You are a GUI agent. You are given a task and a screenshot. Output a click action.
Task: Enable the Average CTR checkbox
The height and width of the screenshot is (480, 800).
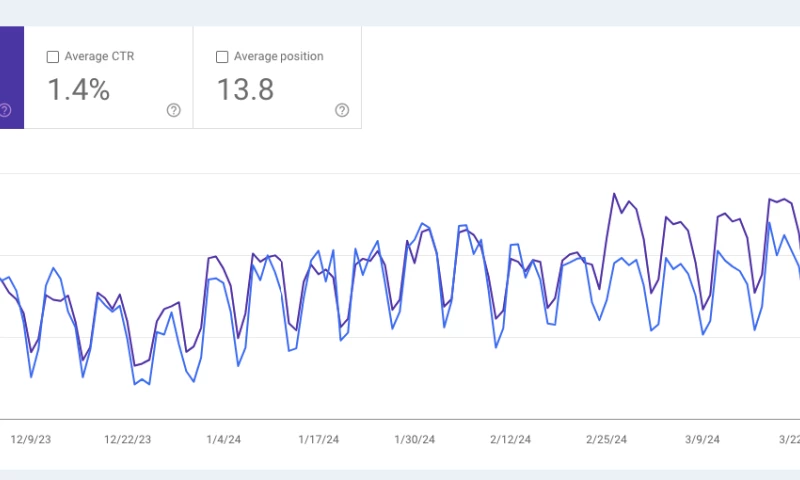53,57
